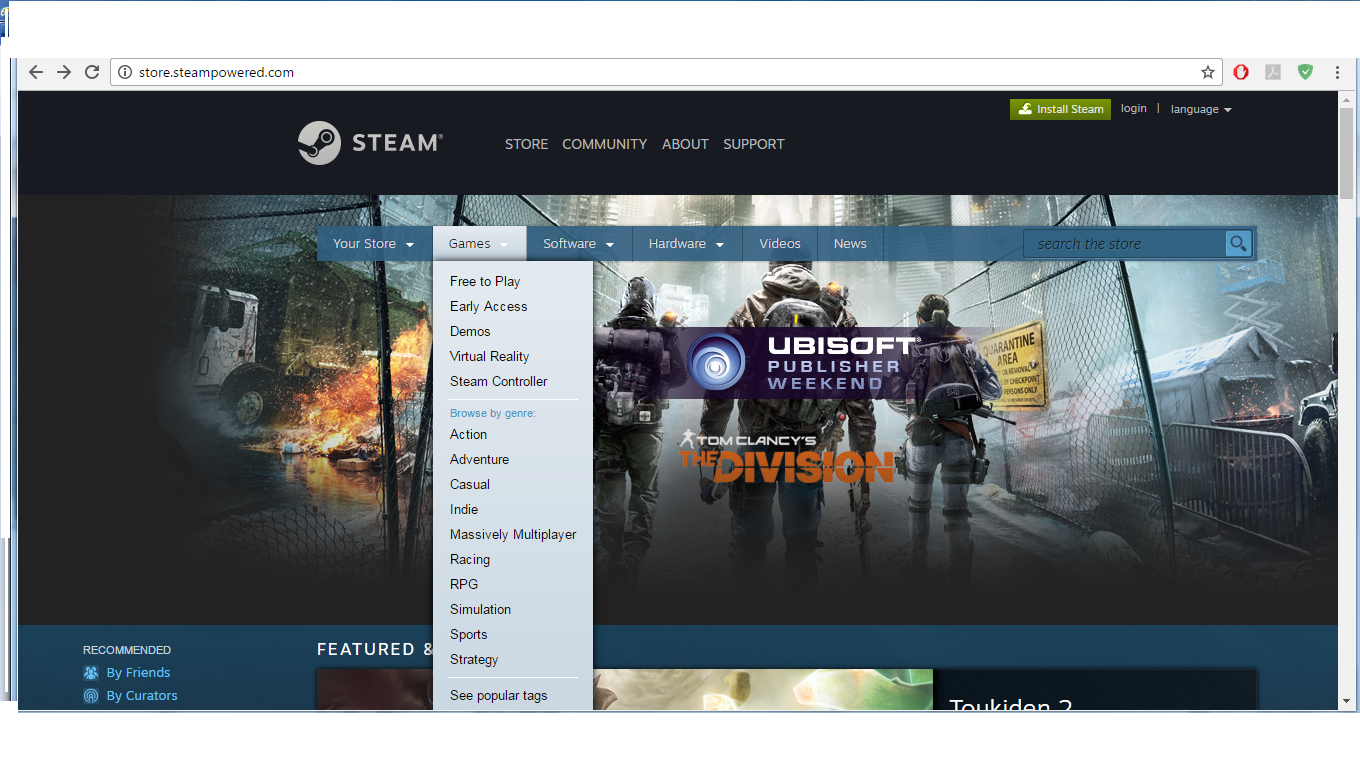The height and width of the screenshot is (768, 1360).
Task: Expand the Your Store dropdown
Action: 374,244
